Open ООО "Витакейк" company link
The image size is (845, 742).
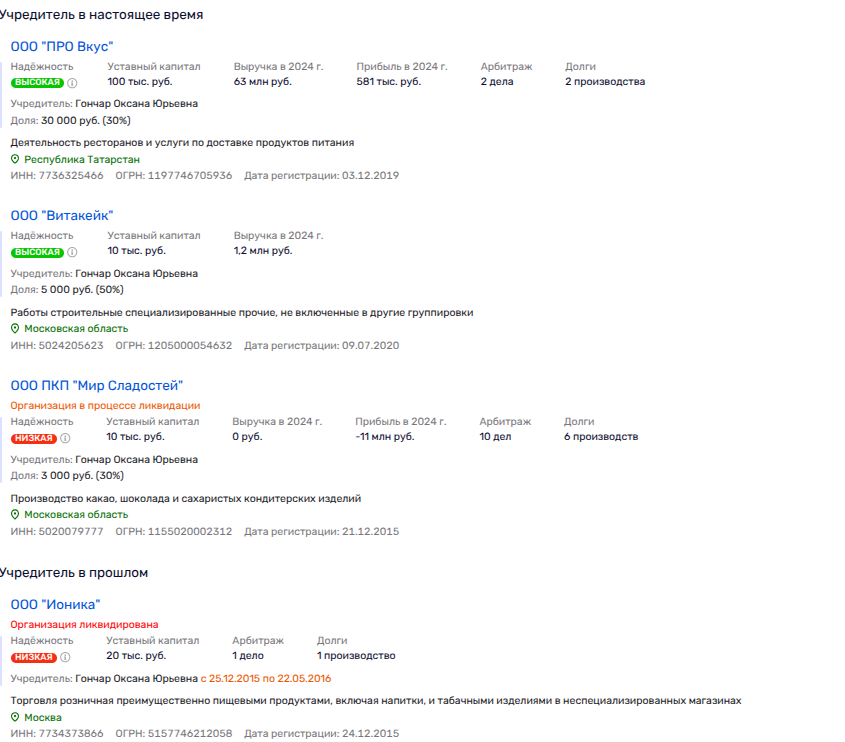62,215
